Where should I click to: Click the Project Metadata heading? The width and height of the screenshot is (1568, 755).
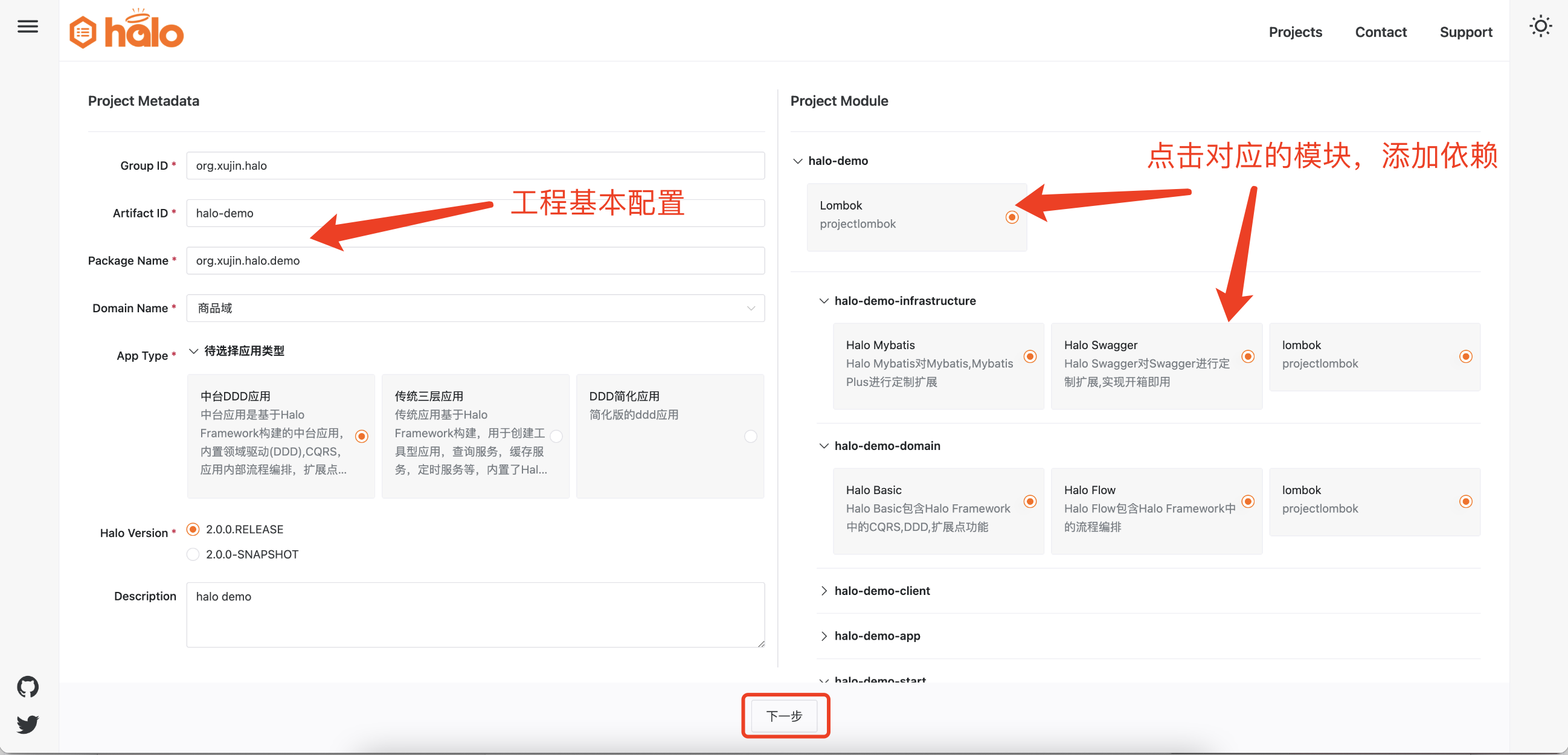point(144,101)
